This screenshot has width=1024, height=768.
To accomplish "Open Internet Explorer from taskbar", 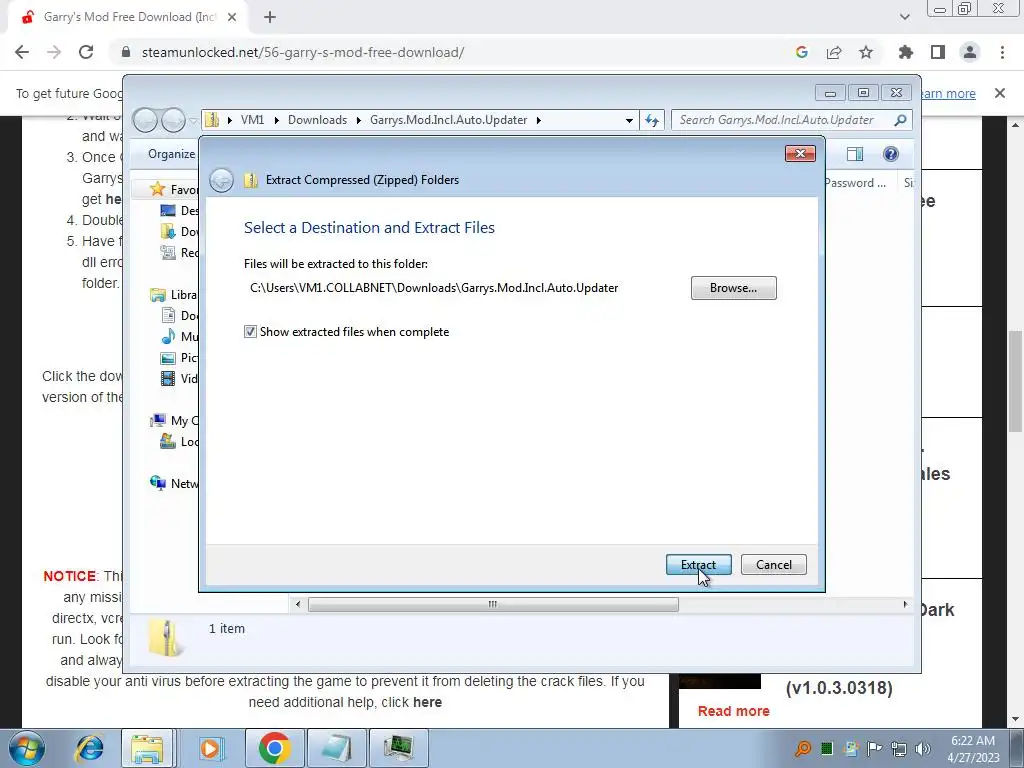I will (89, 748).
